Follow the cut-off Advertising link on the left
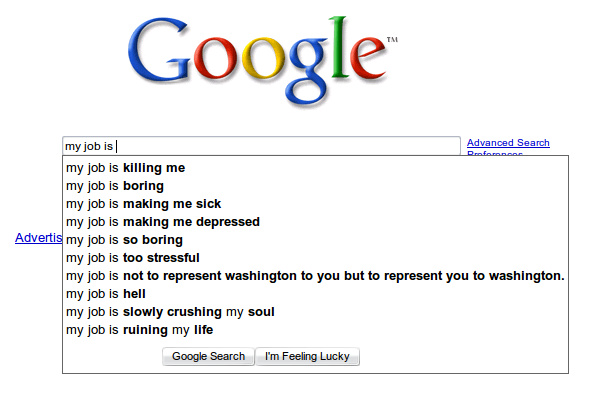 pos(38,238)
